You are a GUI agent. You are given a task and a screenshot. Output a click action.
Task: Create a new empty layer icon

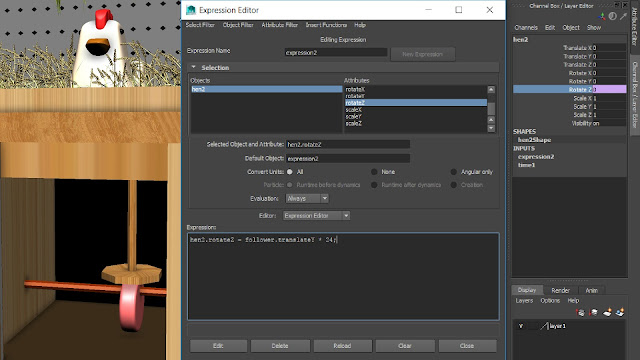pyautogui.click(x=607, y=313)
